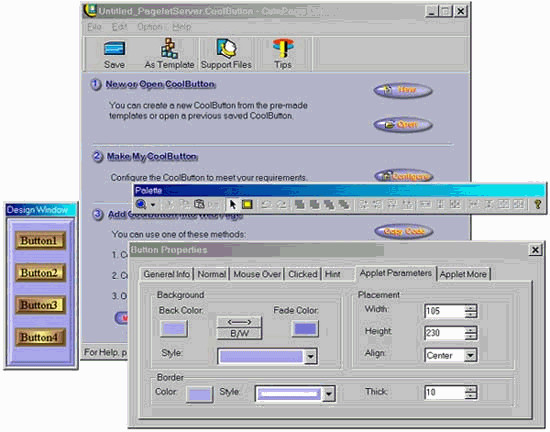
Task: Open the Help menu
Action: [x=182, y=27]
